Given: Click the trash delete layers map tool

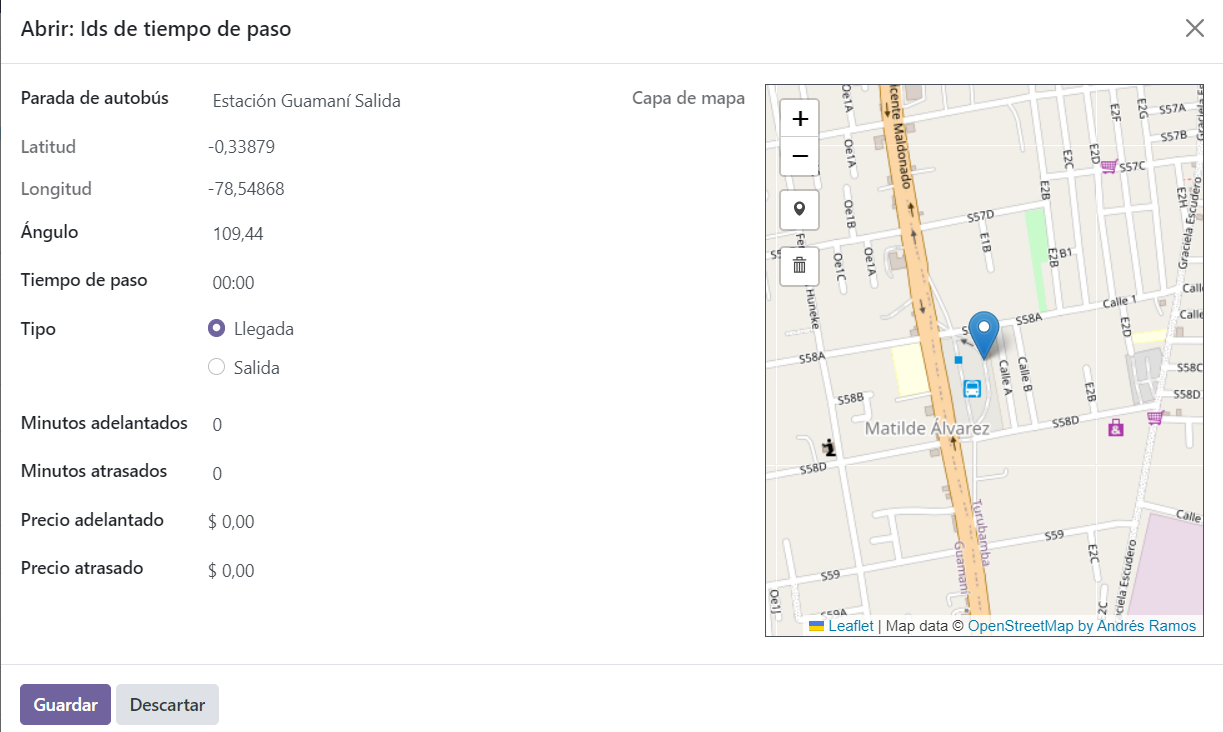Looking at the screenshot, I should point(799,265).
